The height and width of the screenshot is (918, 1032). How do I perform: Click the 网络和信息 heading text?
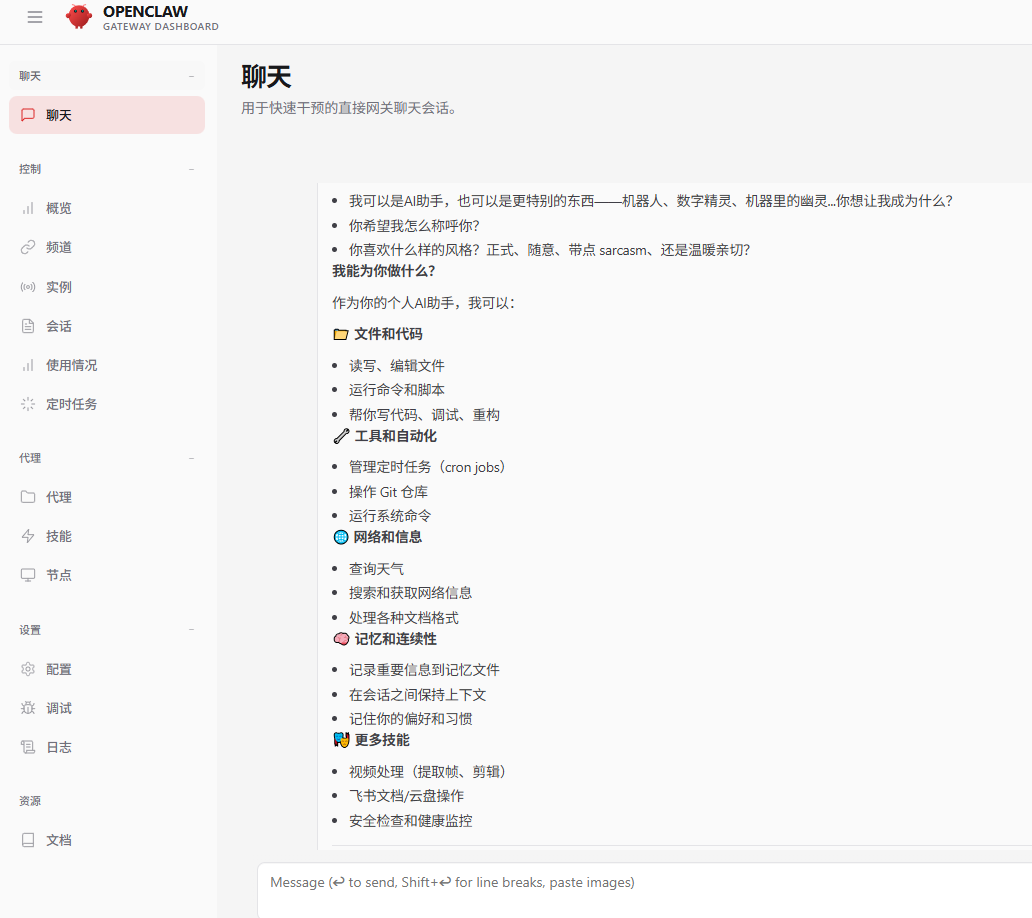[x=388, y=538]
